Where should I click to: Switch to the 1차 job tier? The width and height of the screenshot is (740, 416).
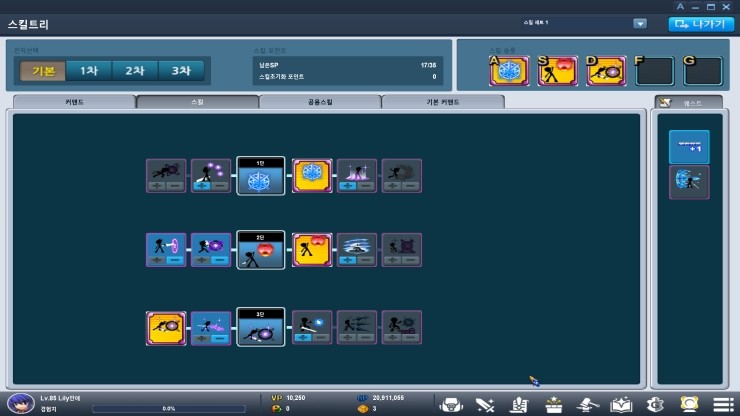(89, 71)
